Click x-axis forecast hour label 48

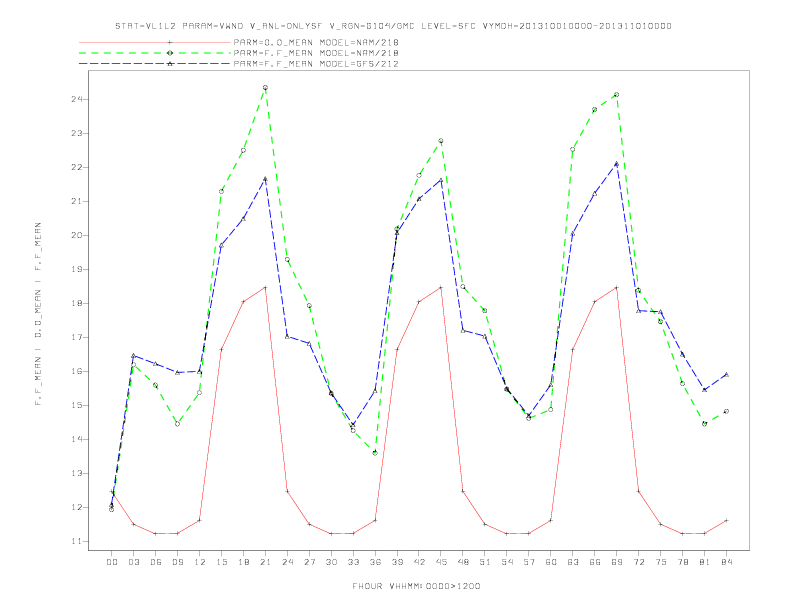463,562
